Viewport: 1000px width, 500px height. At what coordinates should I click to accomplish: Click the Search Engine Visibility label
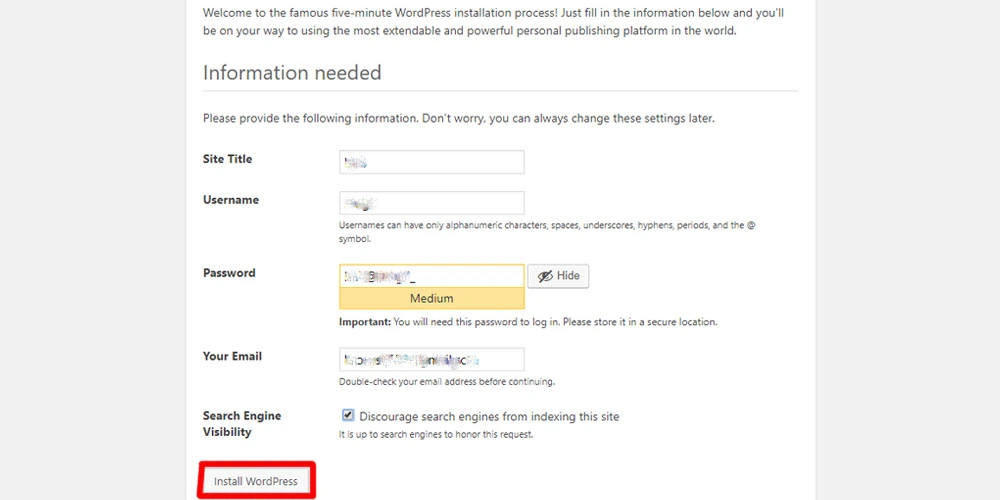242,423
